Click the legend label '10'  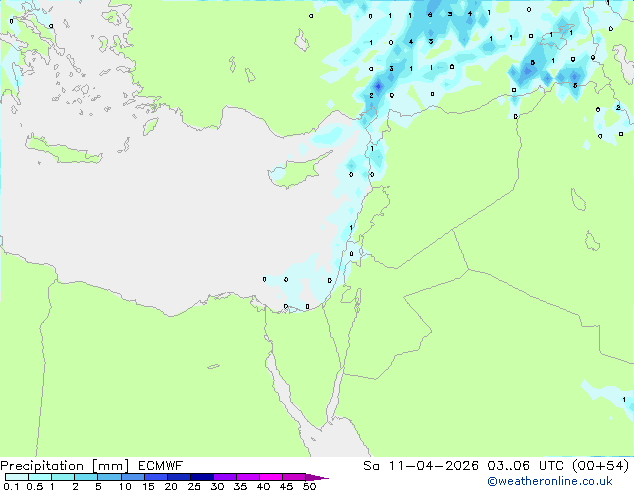click(125, 486)
